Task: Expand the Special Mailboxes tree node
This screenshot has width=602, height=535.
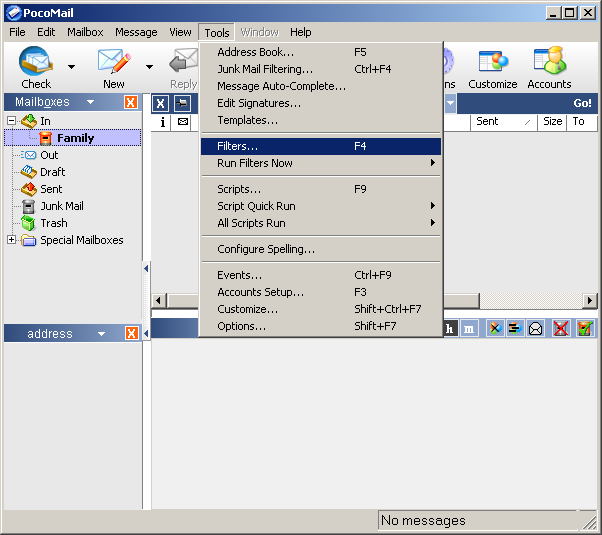Action: pos(12,240)
